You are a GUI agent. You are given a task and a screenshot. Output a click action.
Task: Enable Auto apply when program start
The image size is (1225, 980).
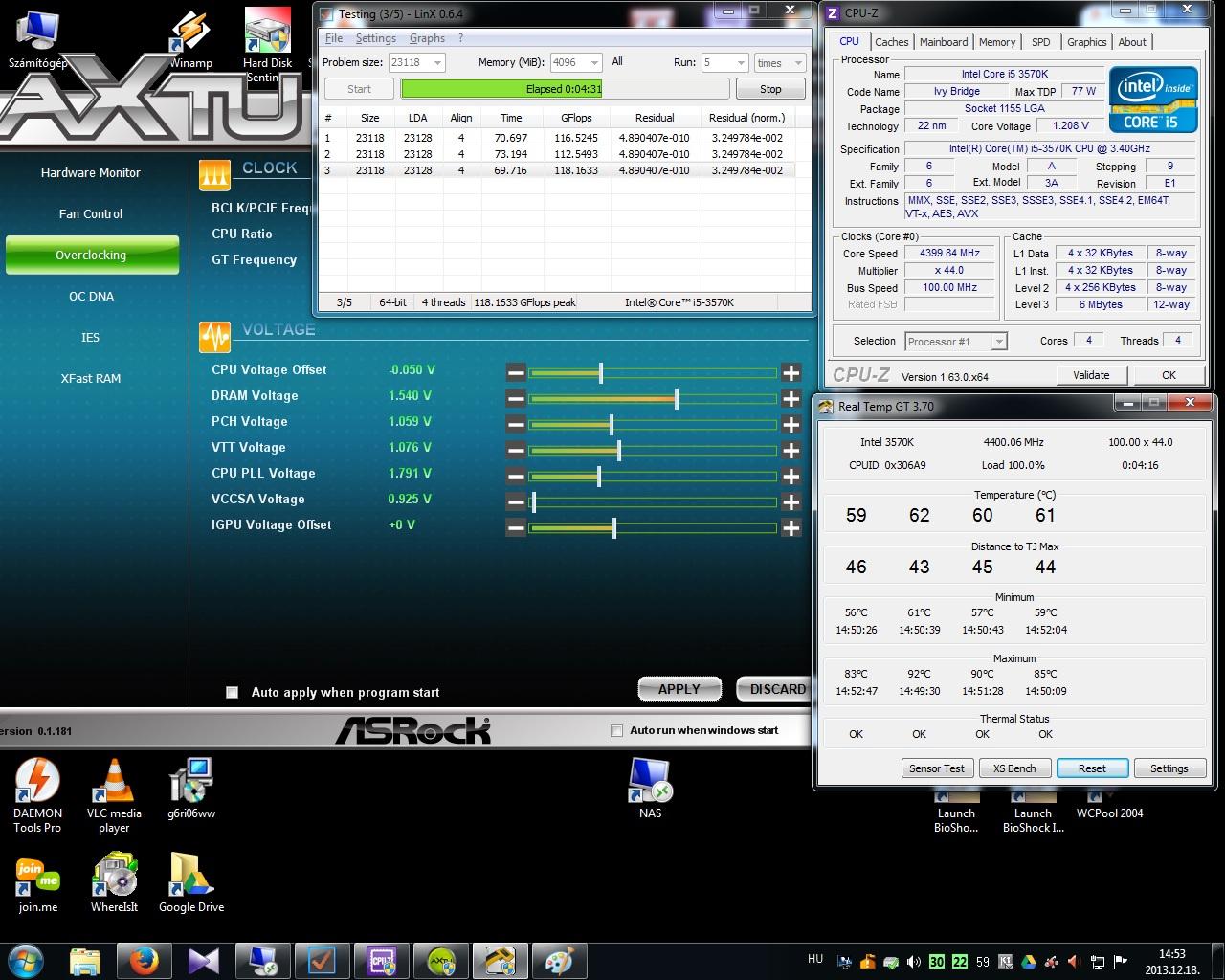(x=232, y=692)
